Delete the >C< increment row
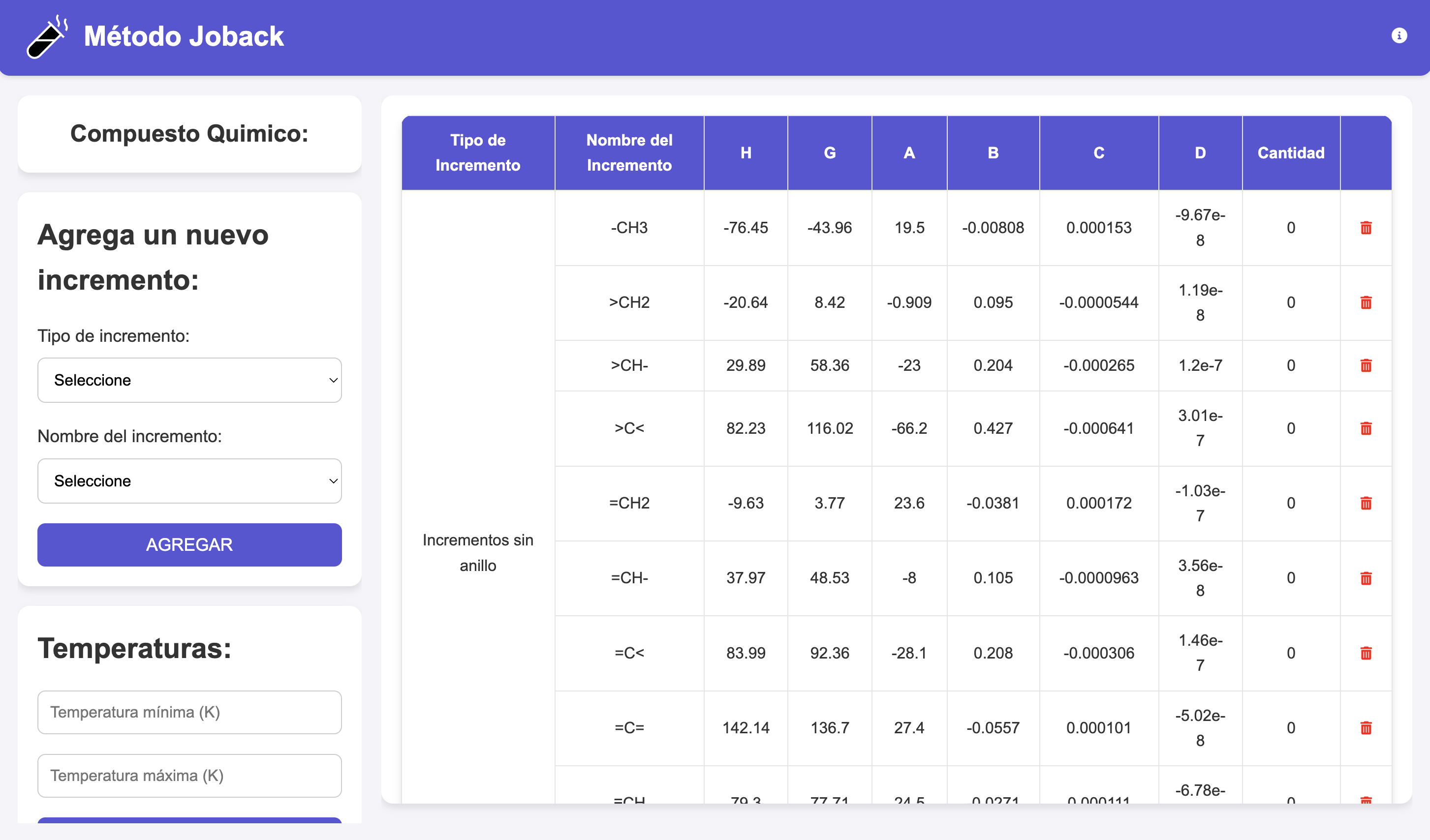Image resolution: width=1430 pixels, height=840 pixels. pos(1366,428)
